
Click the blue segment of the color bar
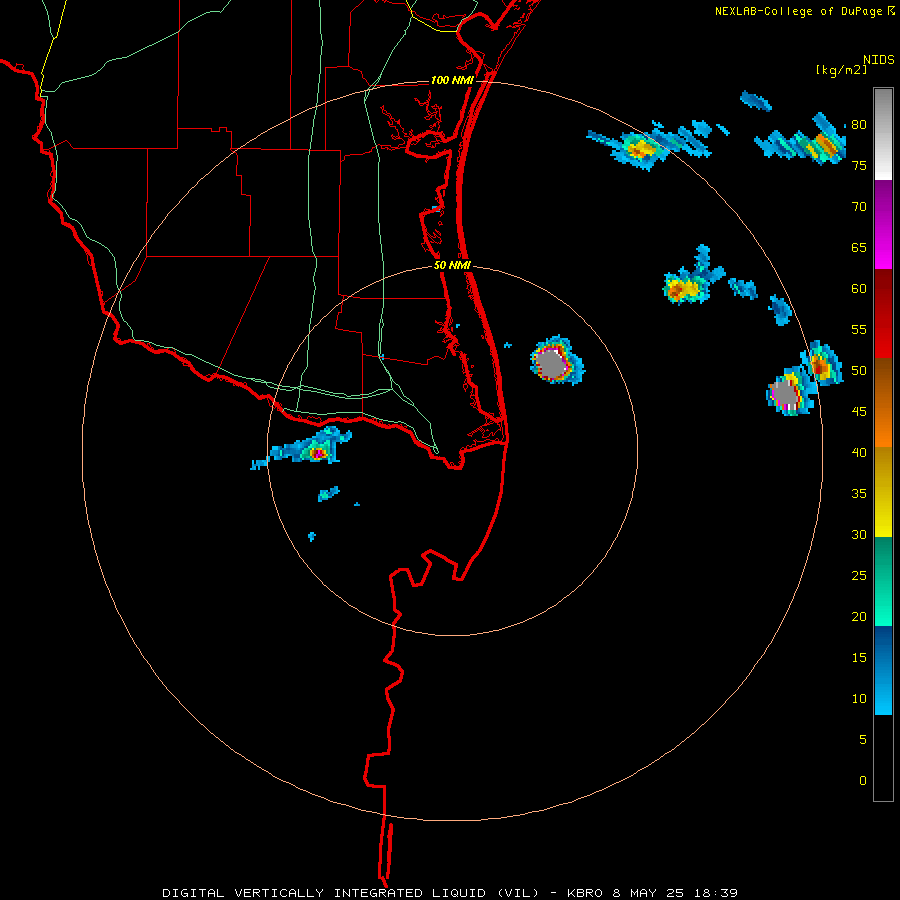tap(883, 670)
